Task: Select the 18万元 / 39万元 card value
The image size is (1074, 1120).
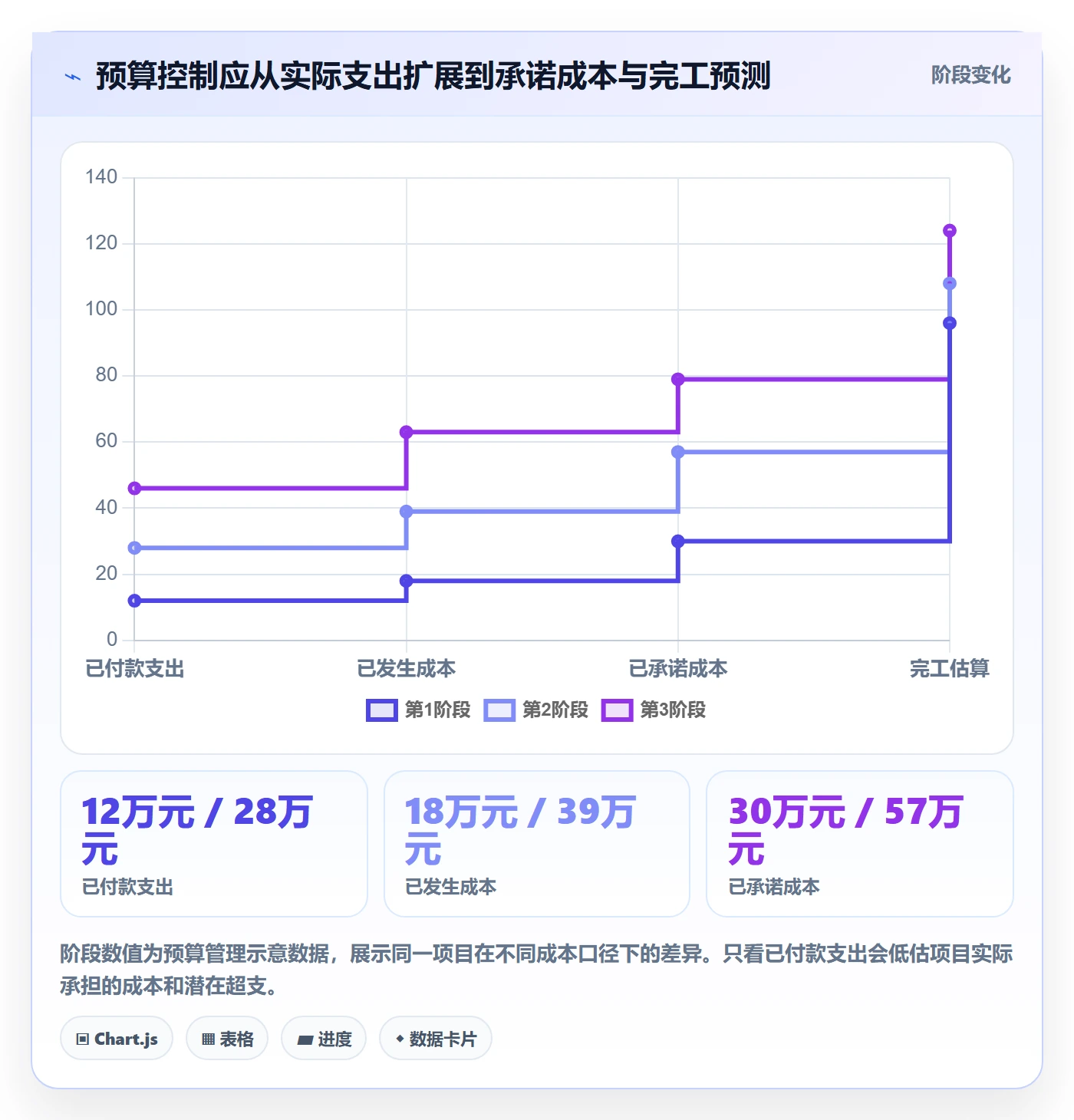Action: point(520,831)
